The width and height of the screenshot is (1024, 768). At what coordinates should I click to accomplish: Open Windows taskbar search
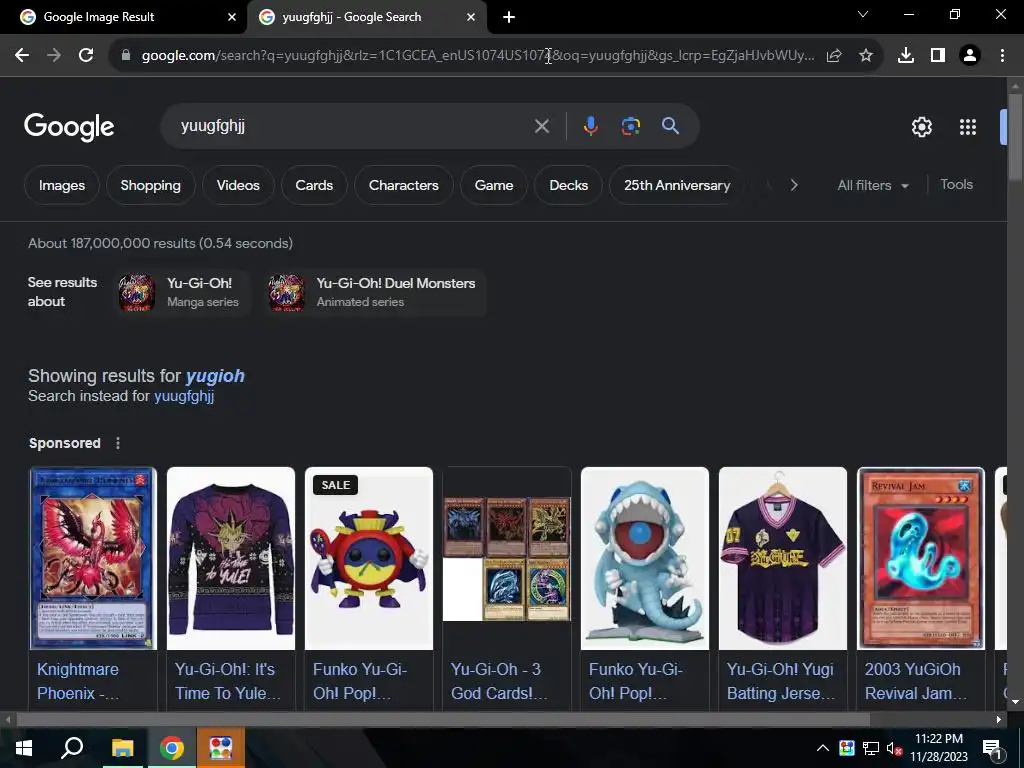[x=72, y=748]
